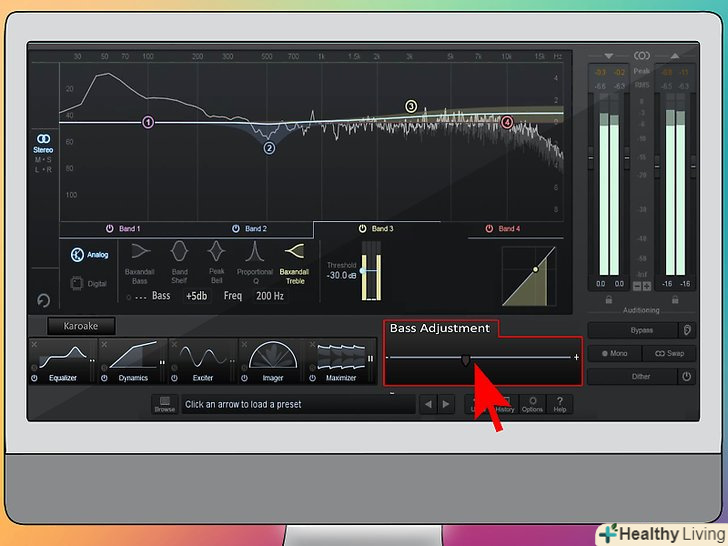The height and width of the screenshot is (546, 728).
Task: Click the Swap channels button
Action: point(669,353)
